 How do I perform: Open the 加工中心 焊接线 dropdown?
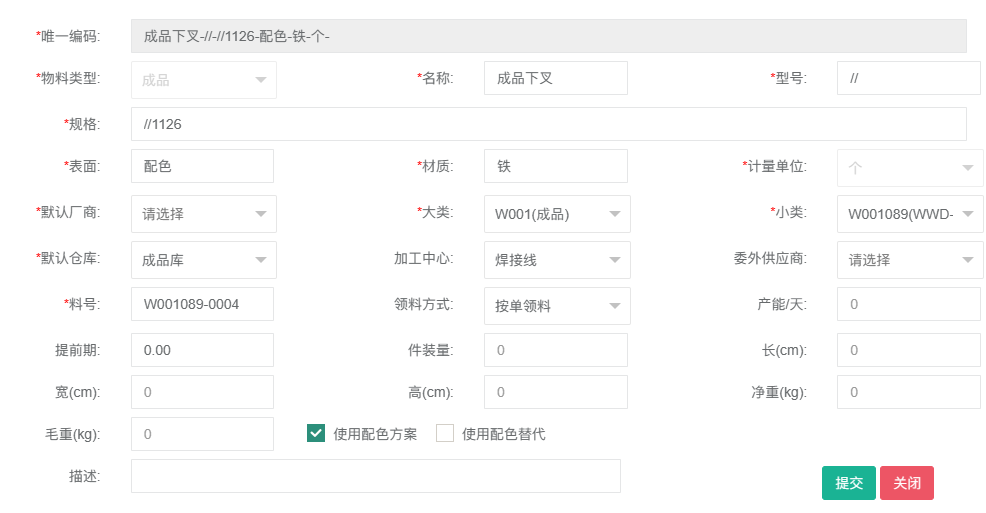pos(556,259)
